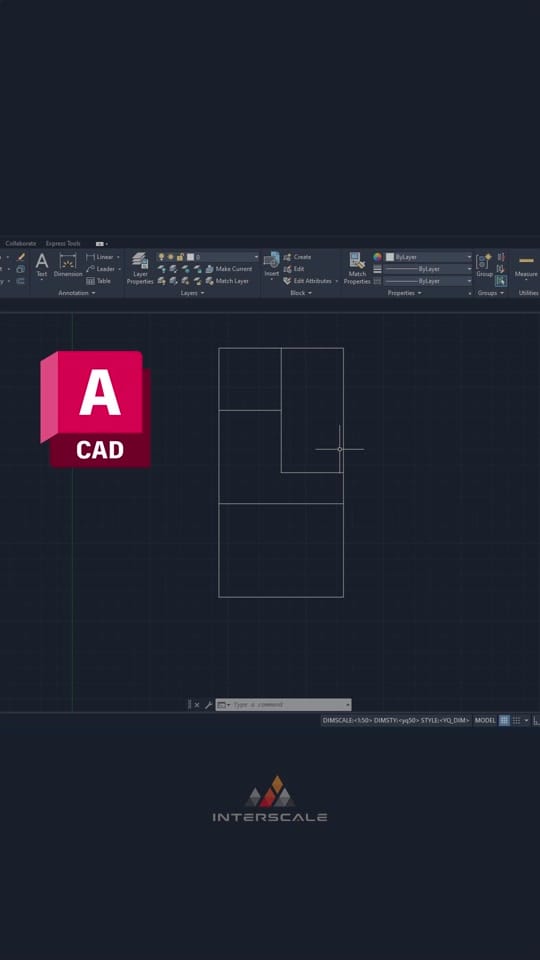This screenshot has width=540, height=960.
Task: Choose the Leader annotation tool
Action: (100, 269)
